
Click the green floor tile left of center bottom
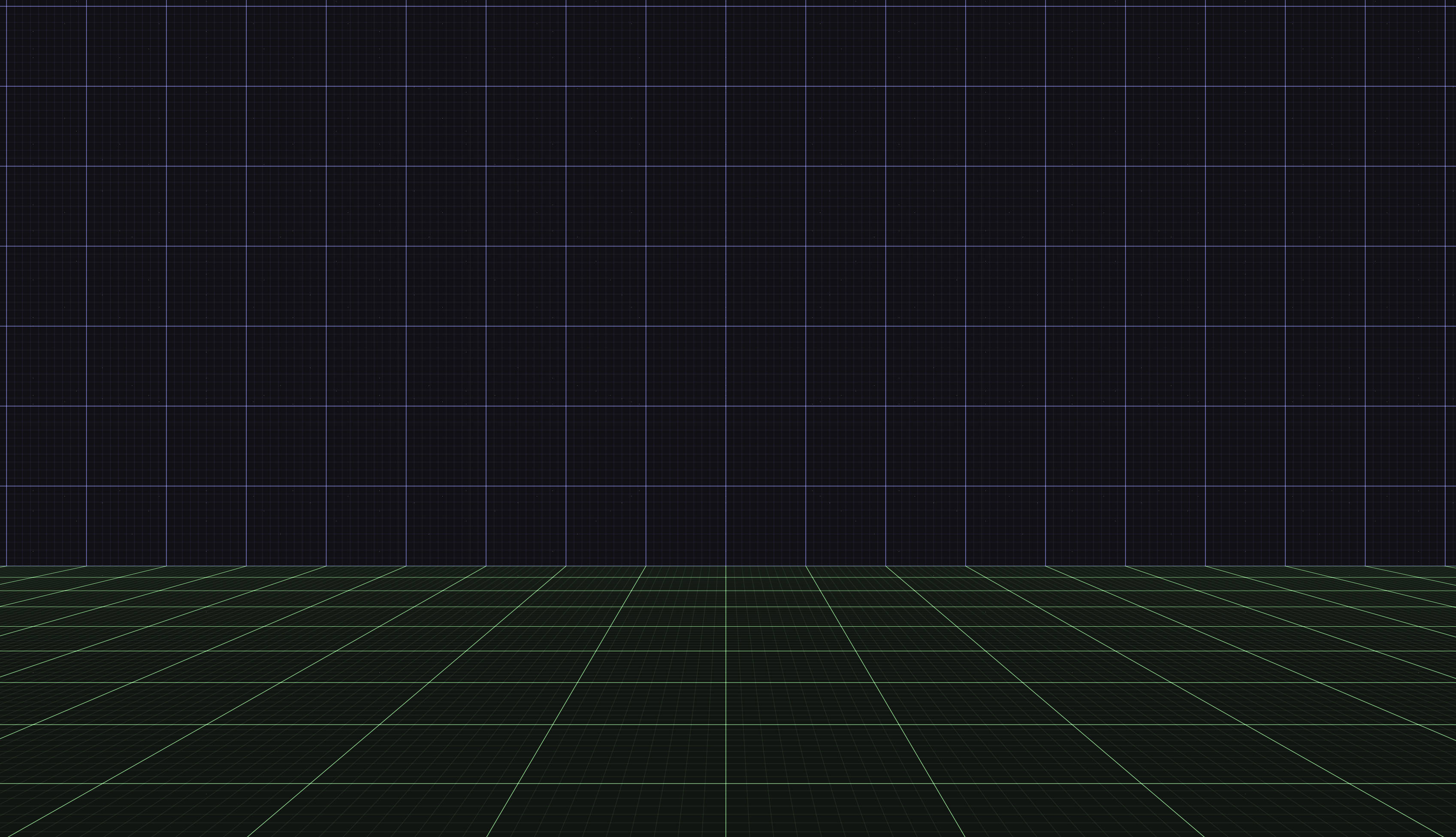click(x=615, y=810)
